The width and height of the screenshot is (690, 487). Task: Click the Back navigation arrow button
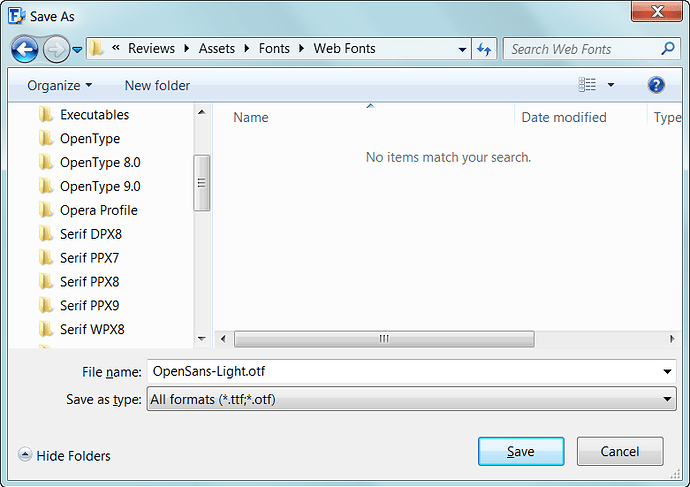25,48
